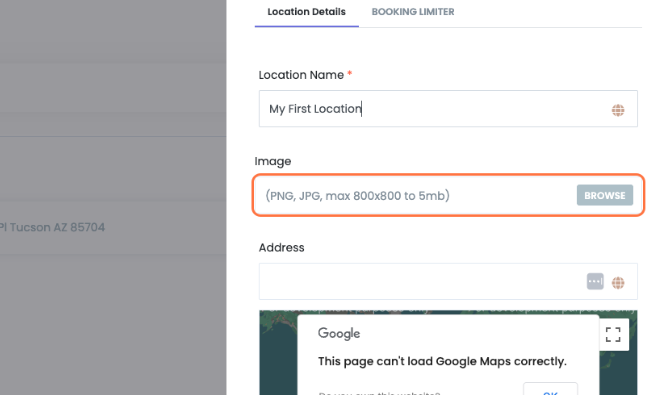Click the globe icon in Address field

click(618, 283)
